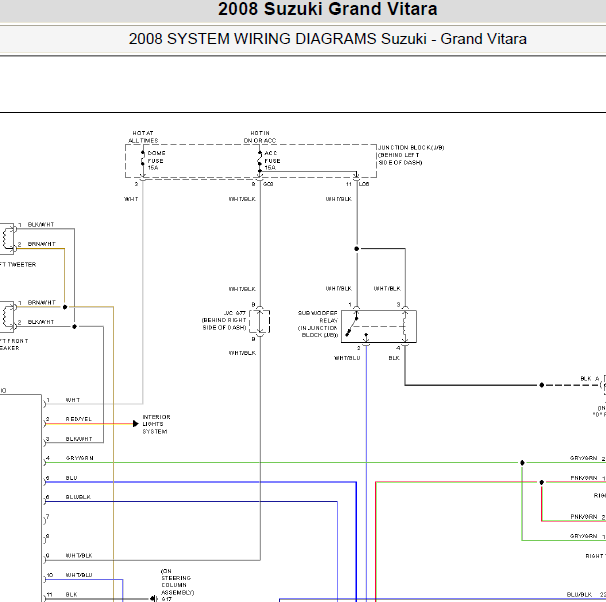Click 'BLK/WHT' label at tweeter terminal 1
Screen dimensions: 606x602
[x=41, y=224]
